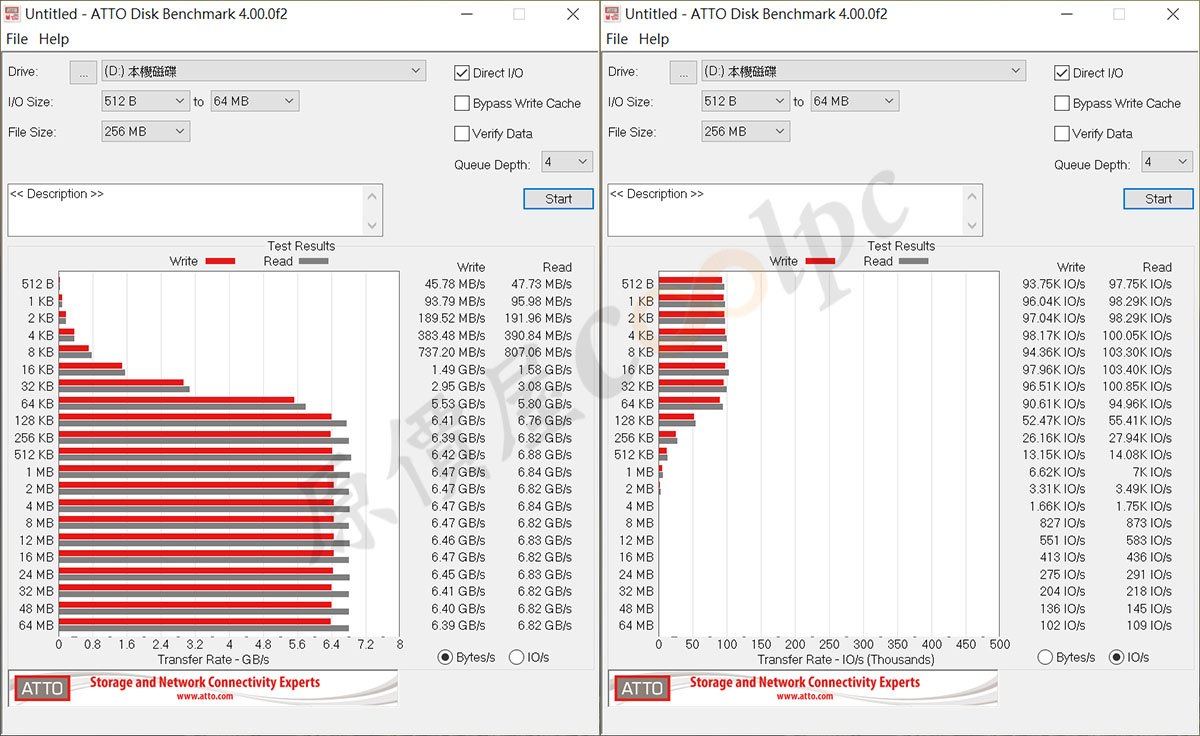Image resolution: width=1200 pixels, height=736 pixels.
Task: Click ATTO logo in right window banner
Action: [642, 688]
